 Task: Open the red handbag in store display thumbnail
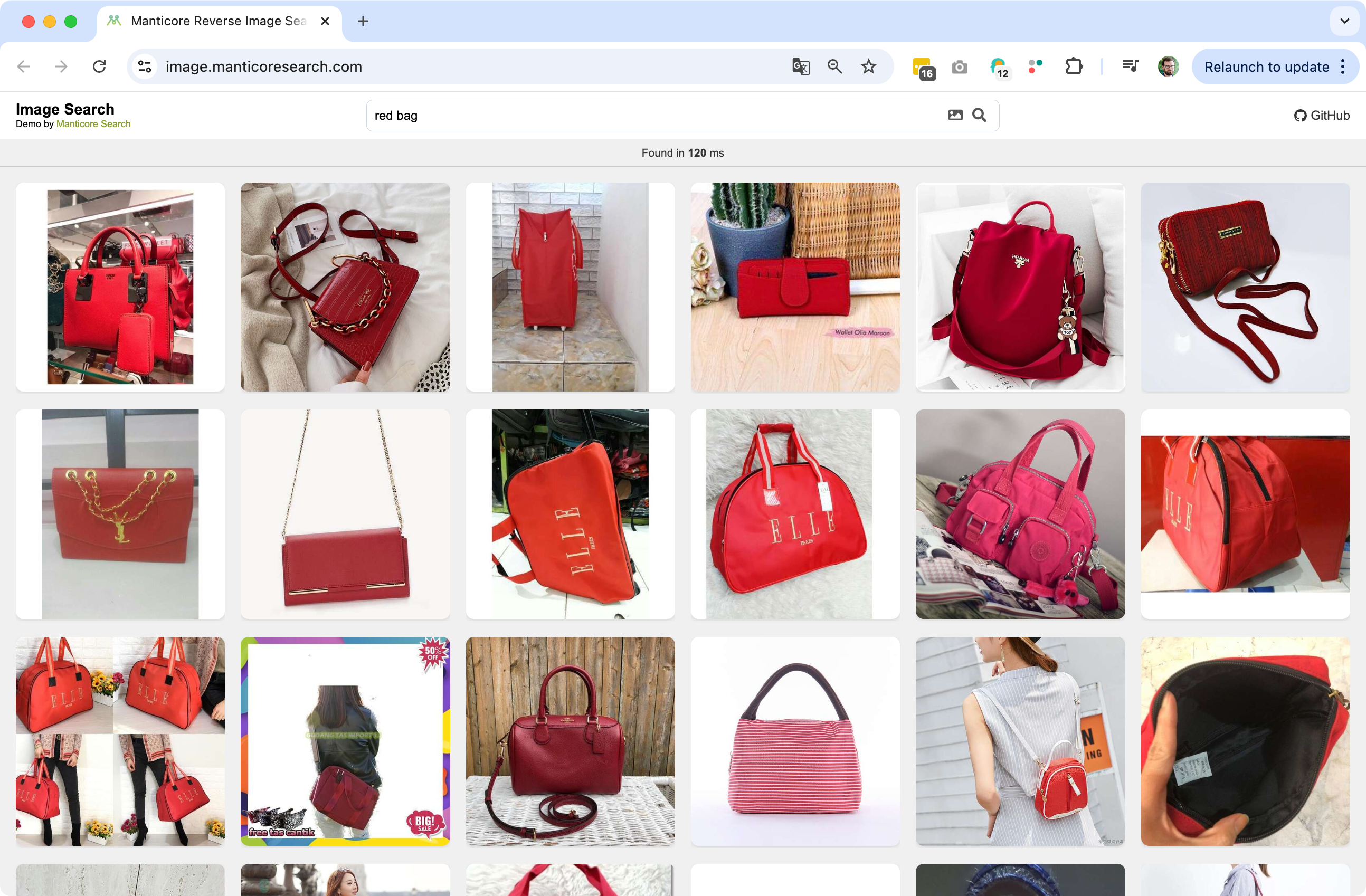click(120, 287)
